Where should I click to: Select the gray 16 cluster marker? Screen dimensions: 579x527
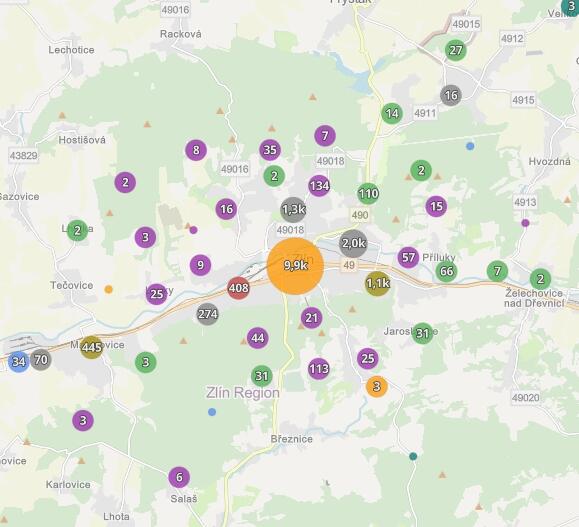tap(451, 96)
